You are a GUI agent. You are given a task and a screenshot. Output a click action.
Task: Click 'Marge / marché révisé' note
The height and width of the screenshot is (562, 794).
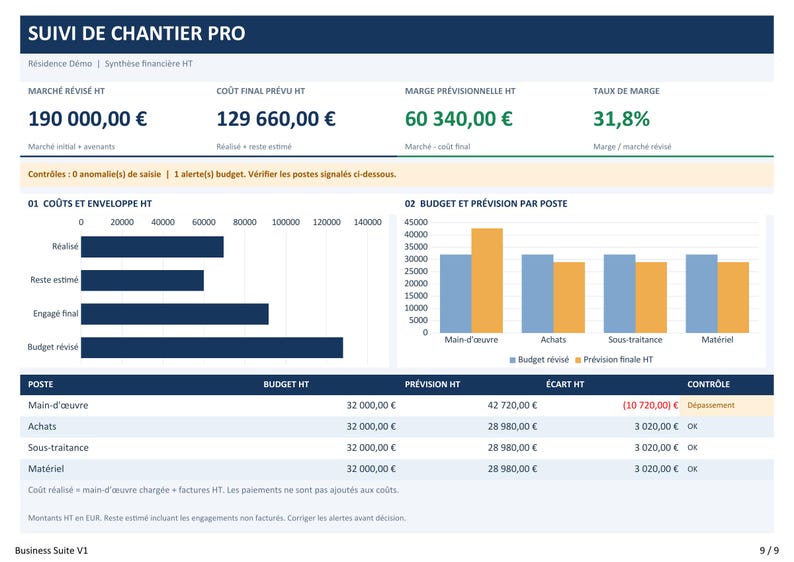point(632,147)
